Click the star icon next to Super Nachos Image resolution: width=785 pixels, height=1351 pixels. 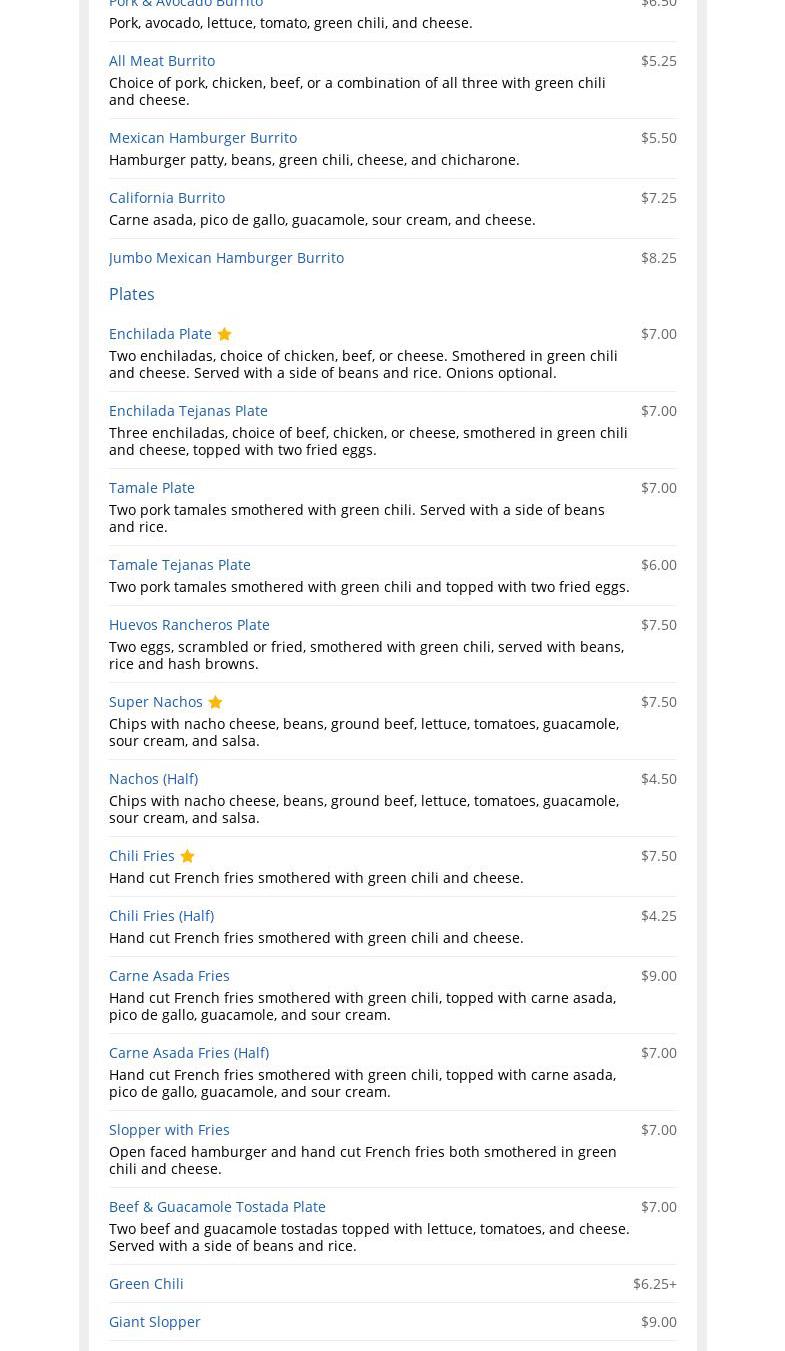[215, 702]
